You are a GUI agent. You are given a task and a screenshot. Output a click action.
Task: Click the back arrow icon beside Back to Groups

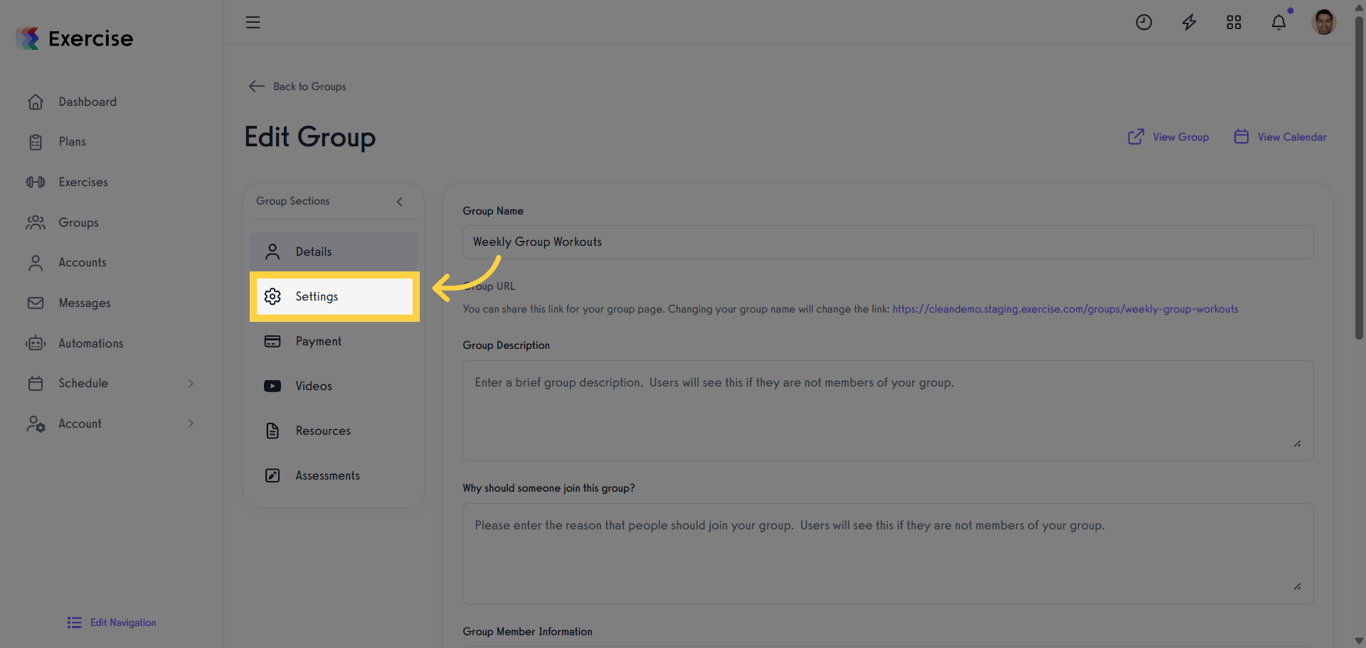(256, 86)
